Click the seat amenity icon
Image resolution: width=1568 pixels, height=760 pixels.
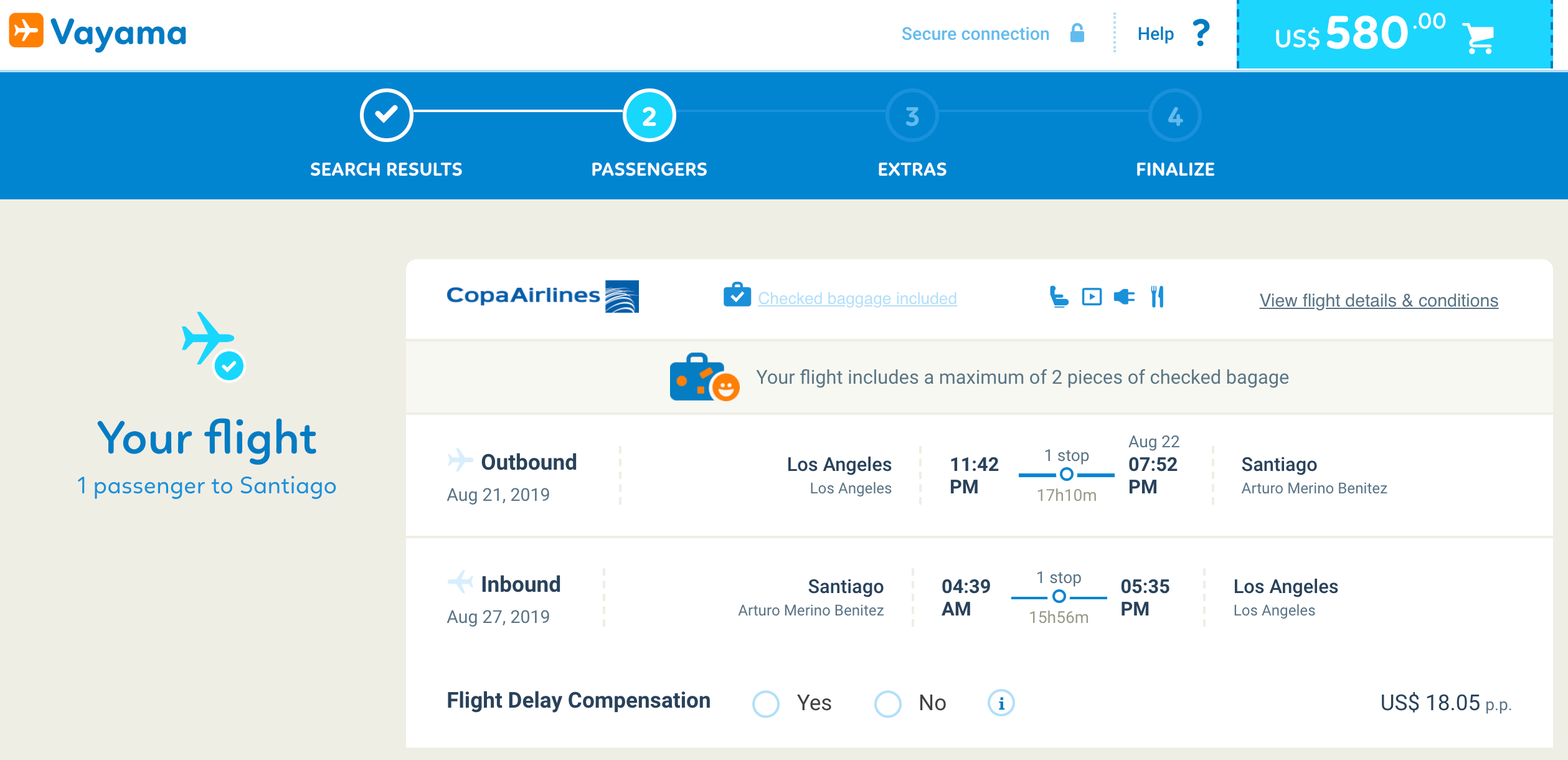point(1059,297)
